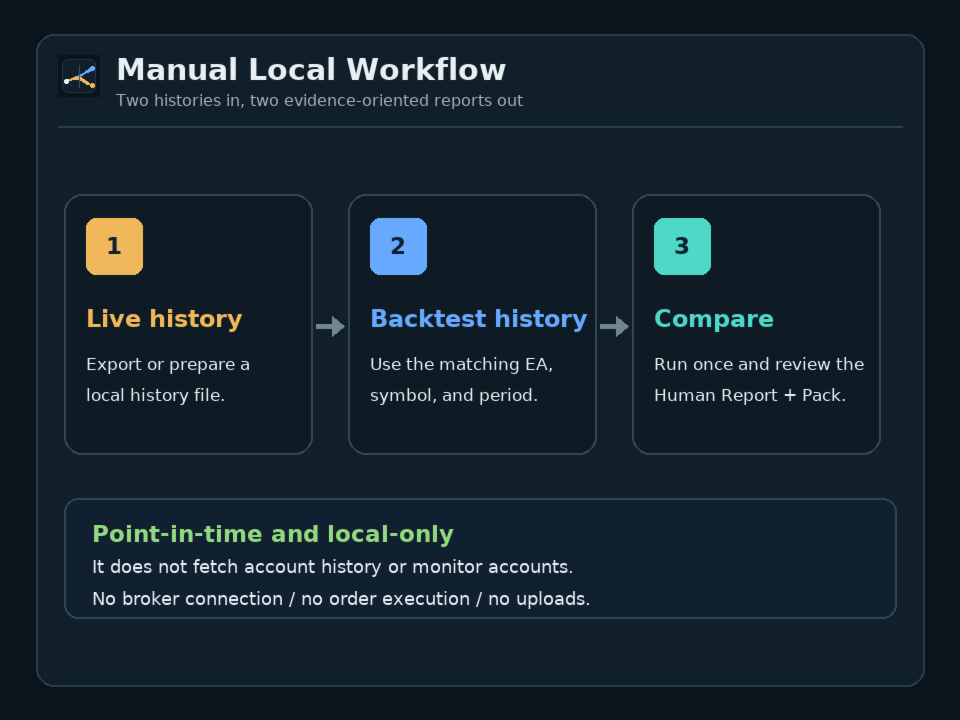Click the text 'Export or prepare a'
960x720 pixels.
(x=168, y=364)
